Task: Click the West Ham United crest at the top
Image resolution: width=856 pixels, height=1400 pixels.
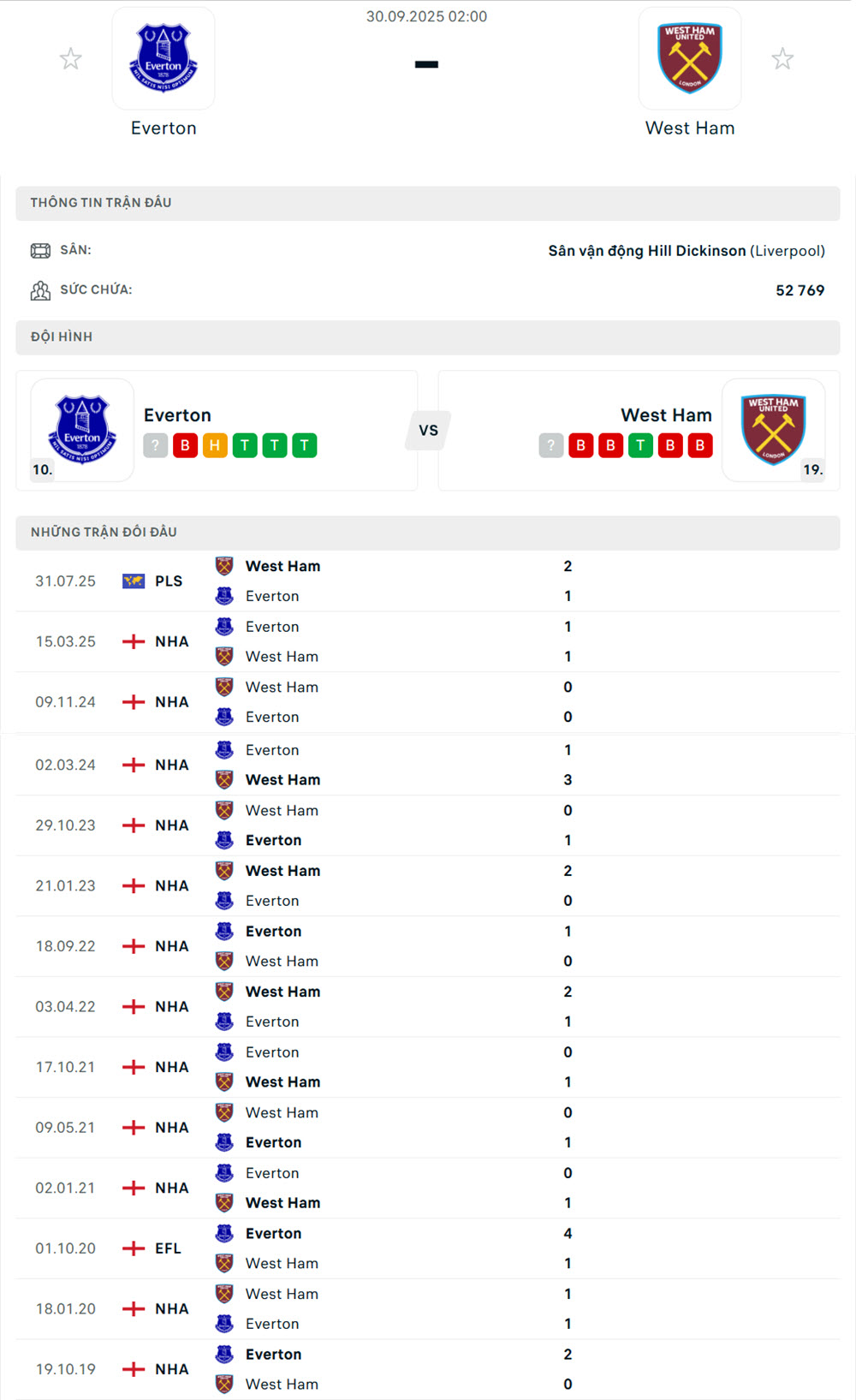Action: point(690,57)
